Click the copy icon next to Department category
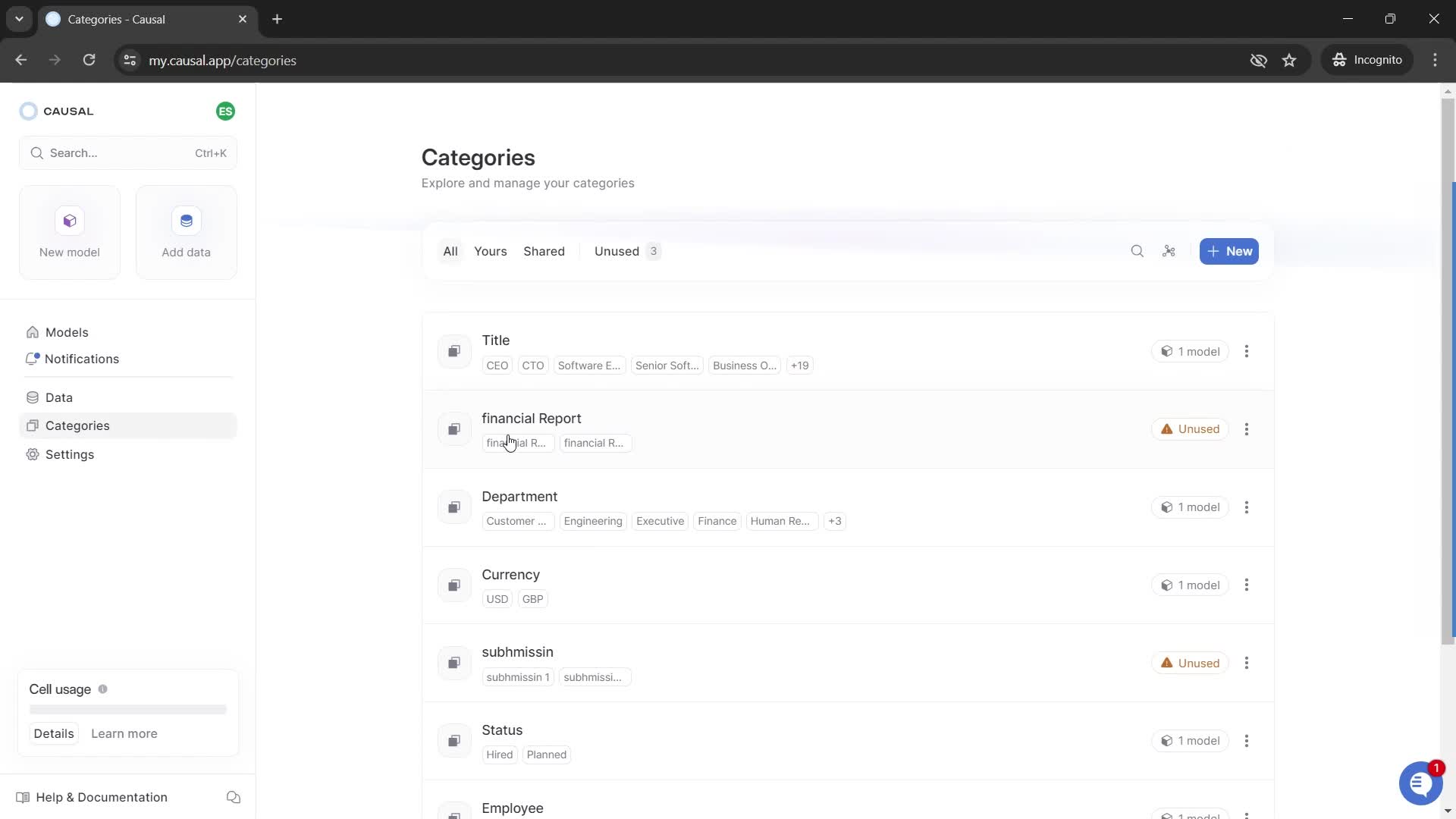 click(x=454, y=507)
